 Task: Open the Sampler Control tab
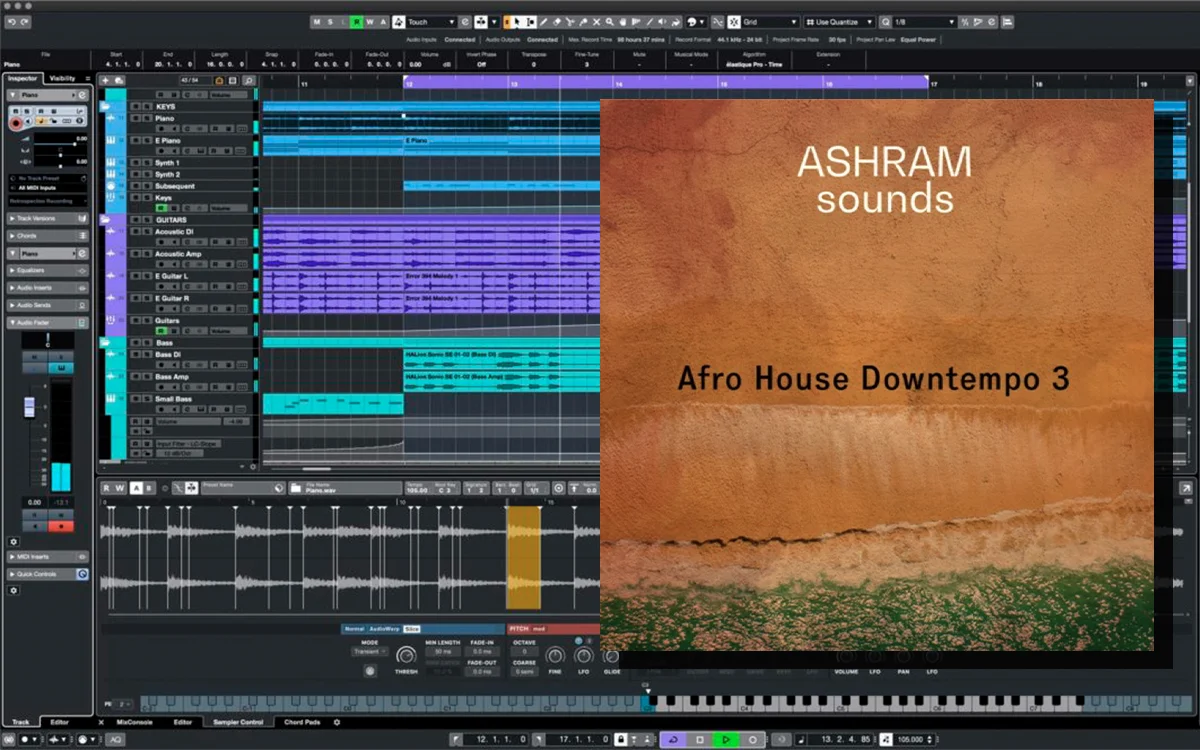click(238, 722)
